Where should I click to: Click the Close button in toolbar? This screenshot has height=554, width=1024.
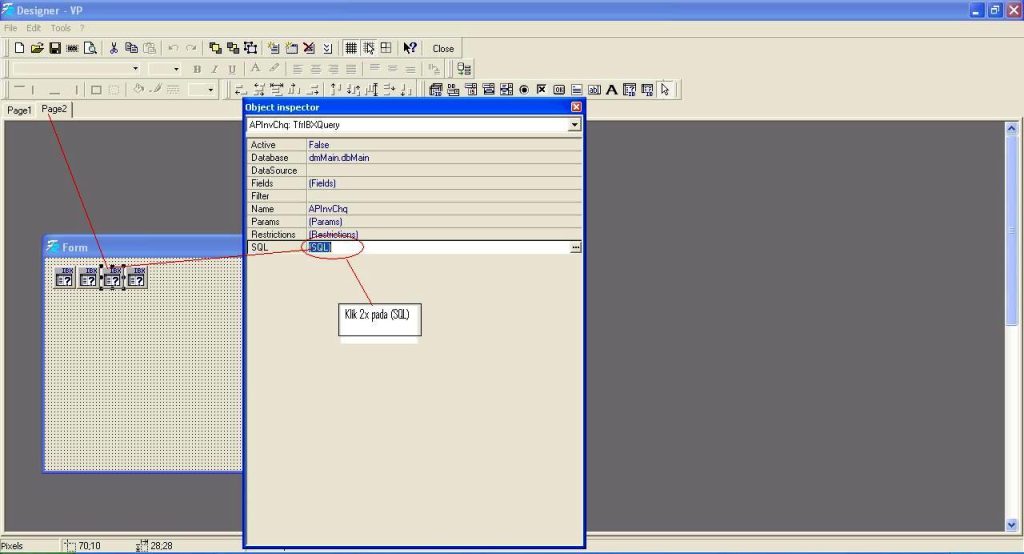click(x=443, y=48)
